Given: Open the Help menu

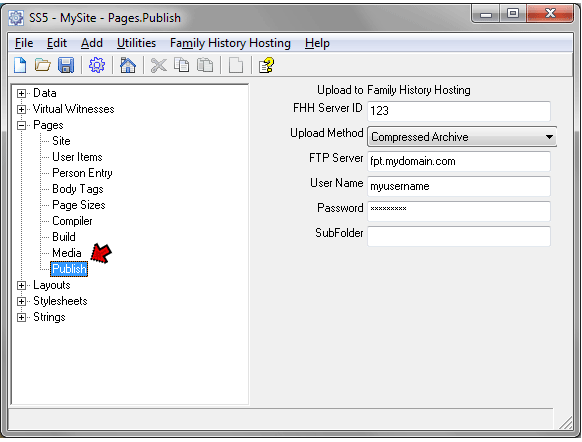Looking at the screenshot, I should click(x=317, y=43).
